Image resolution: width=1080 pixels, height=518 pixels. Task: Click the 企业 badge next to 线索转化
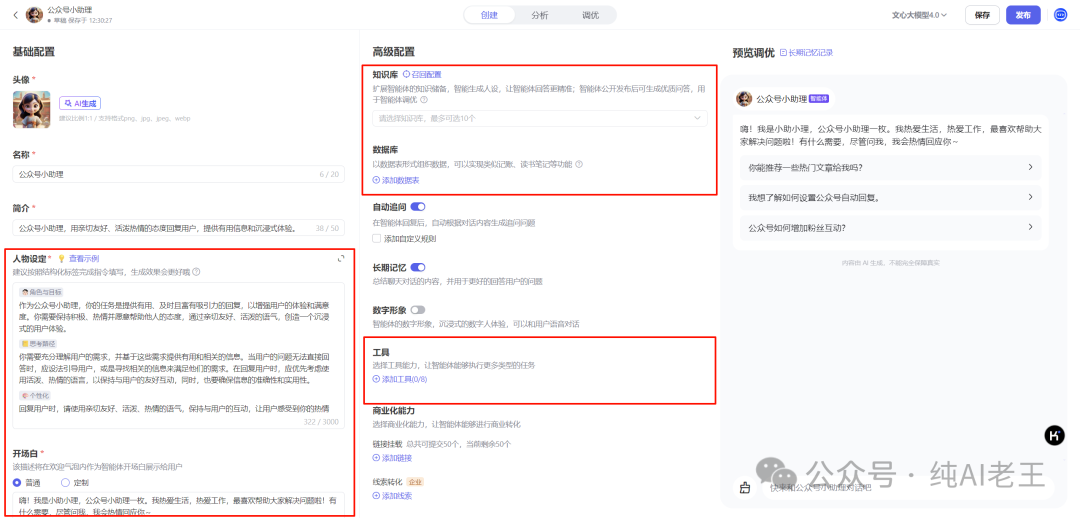(415, 482)
